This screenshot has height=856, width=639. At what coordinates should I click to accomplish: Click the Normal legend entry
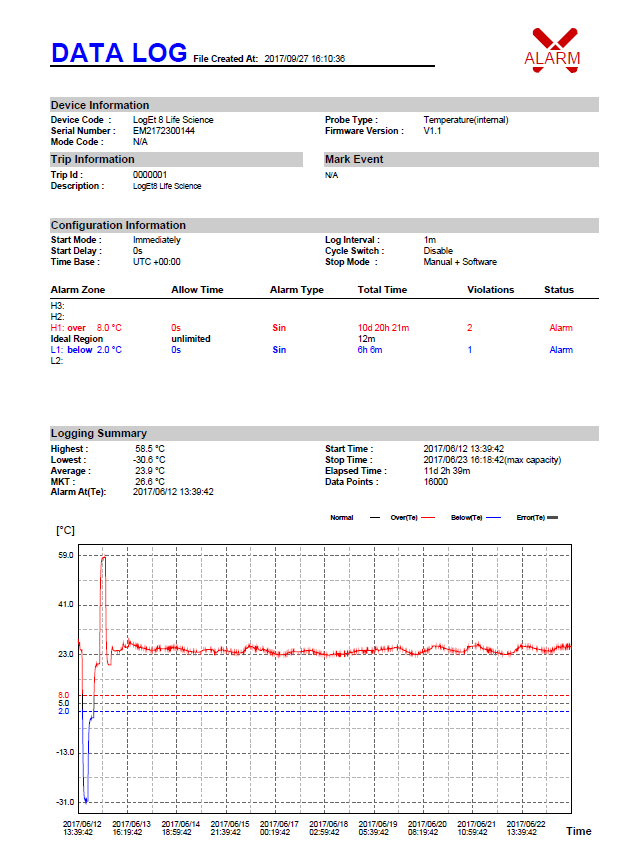point(341,518)
